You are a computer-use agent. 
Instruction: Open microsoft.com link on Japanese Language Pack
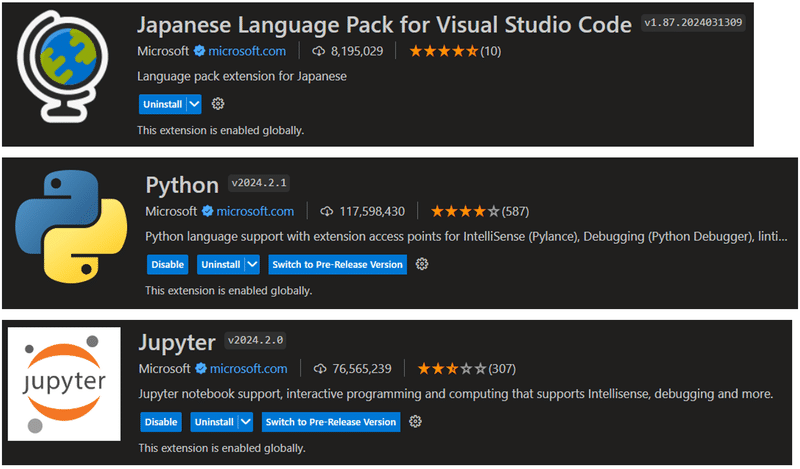click(x=247, y=51)
